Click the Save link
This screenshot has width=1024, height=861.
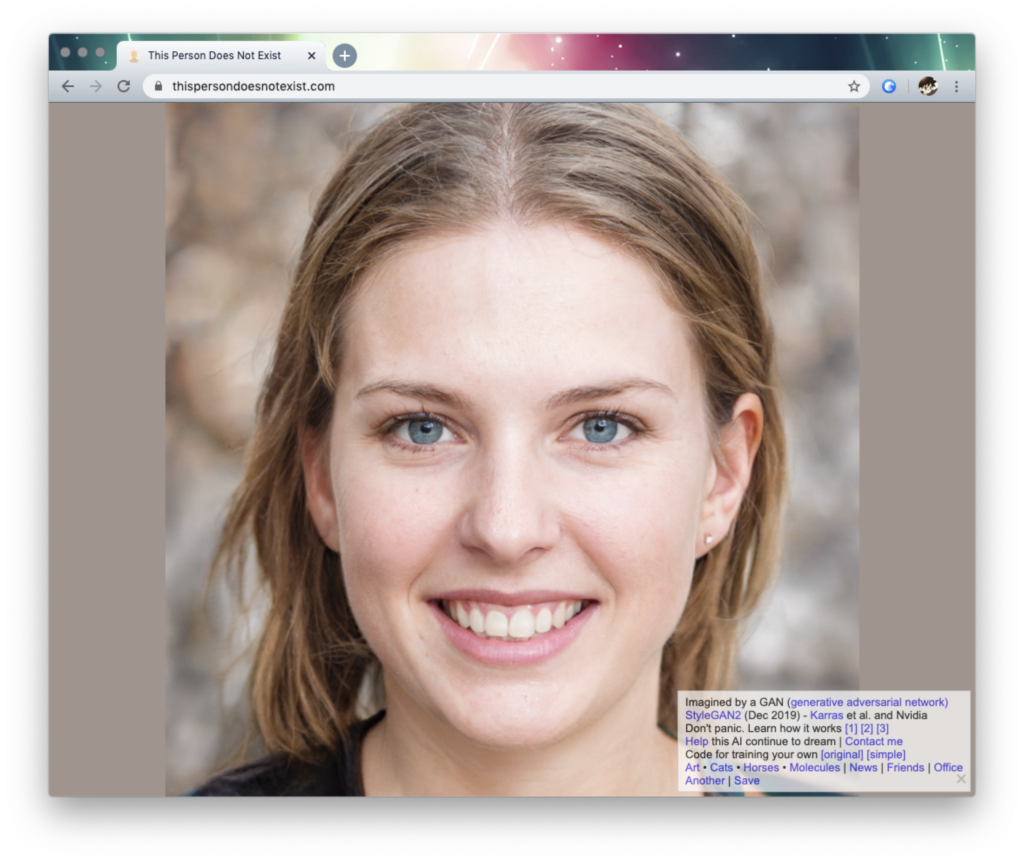747,780
